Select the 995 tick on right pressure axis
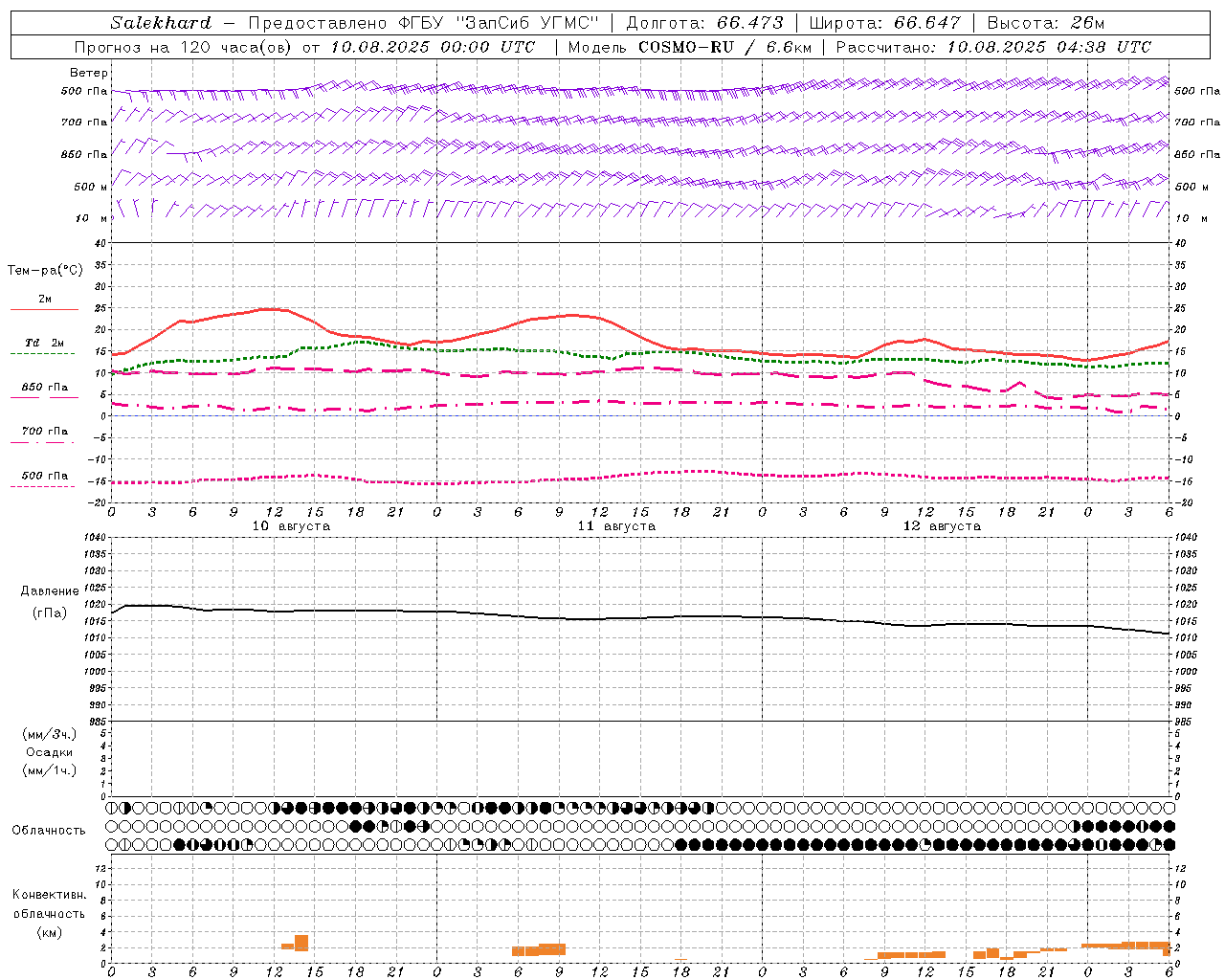 (1185, 688)
